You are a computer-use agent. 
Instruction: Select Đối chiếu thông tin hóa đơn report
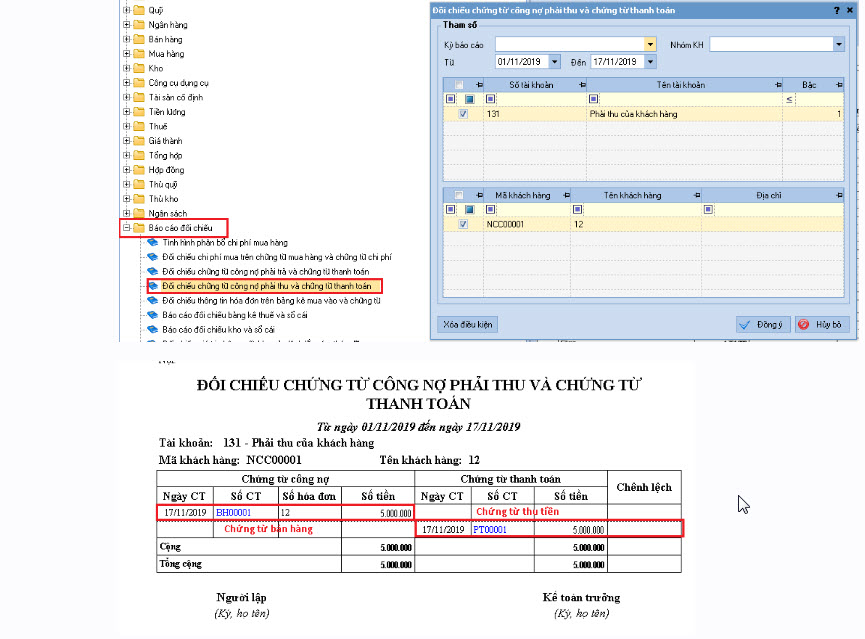point(271,301)
